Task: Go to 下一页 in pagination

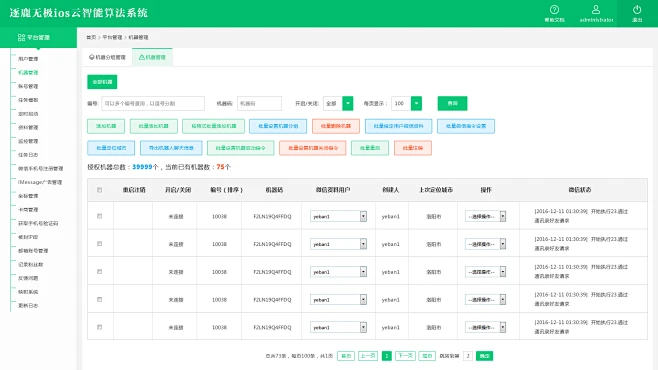Action: tap(405, 356)
